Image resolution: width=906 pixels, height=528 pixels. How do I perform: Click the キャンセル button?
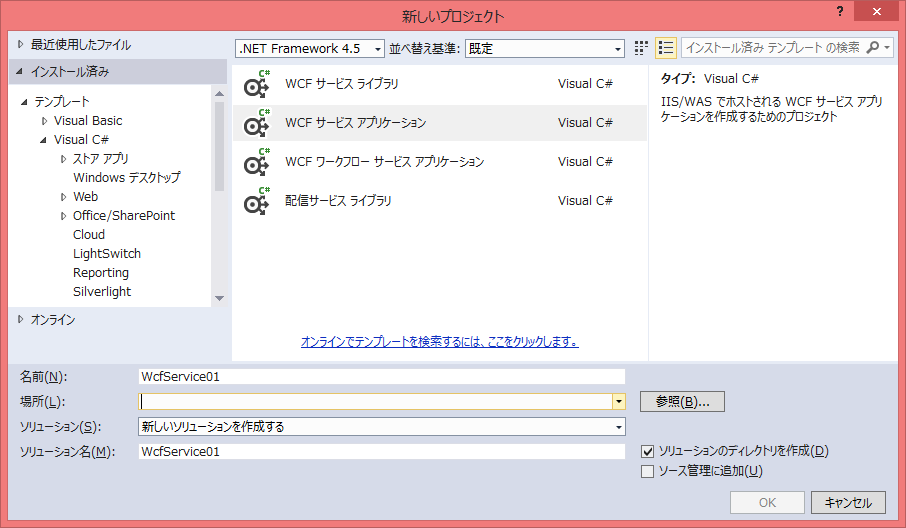(848, 503)
